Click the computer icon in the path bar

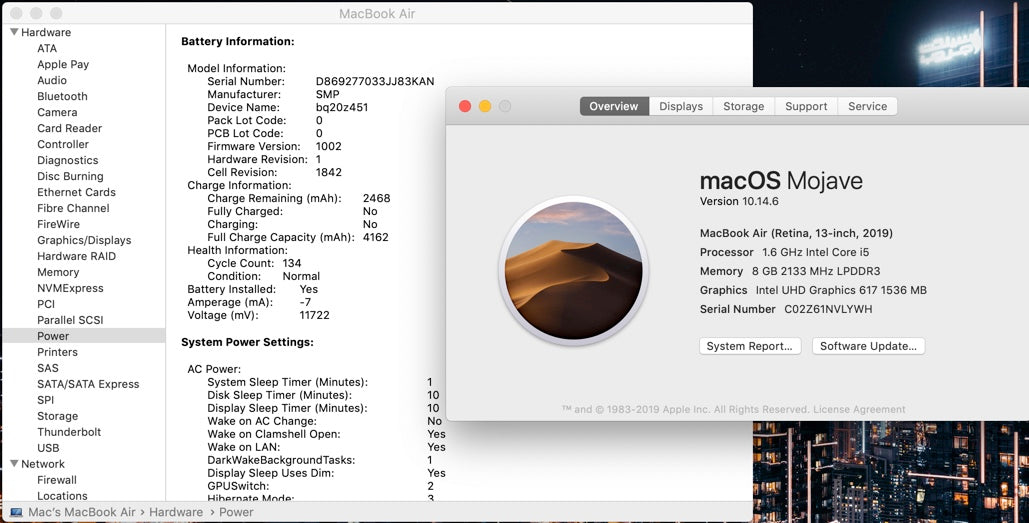(16, 512)
